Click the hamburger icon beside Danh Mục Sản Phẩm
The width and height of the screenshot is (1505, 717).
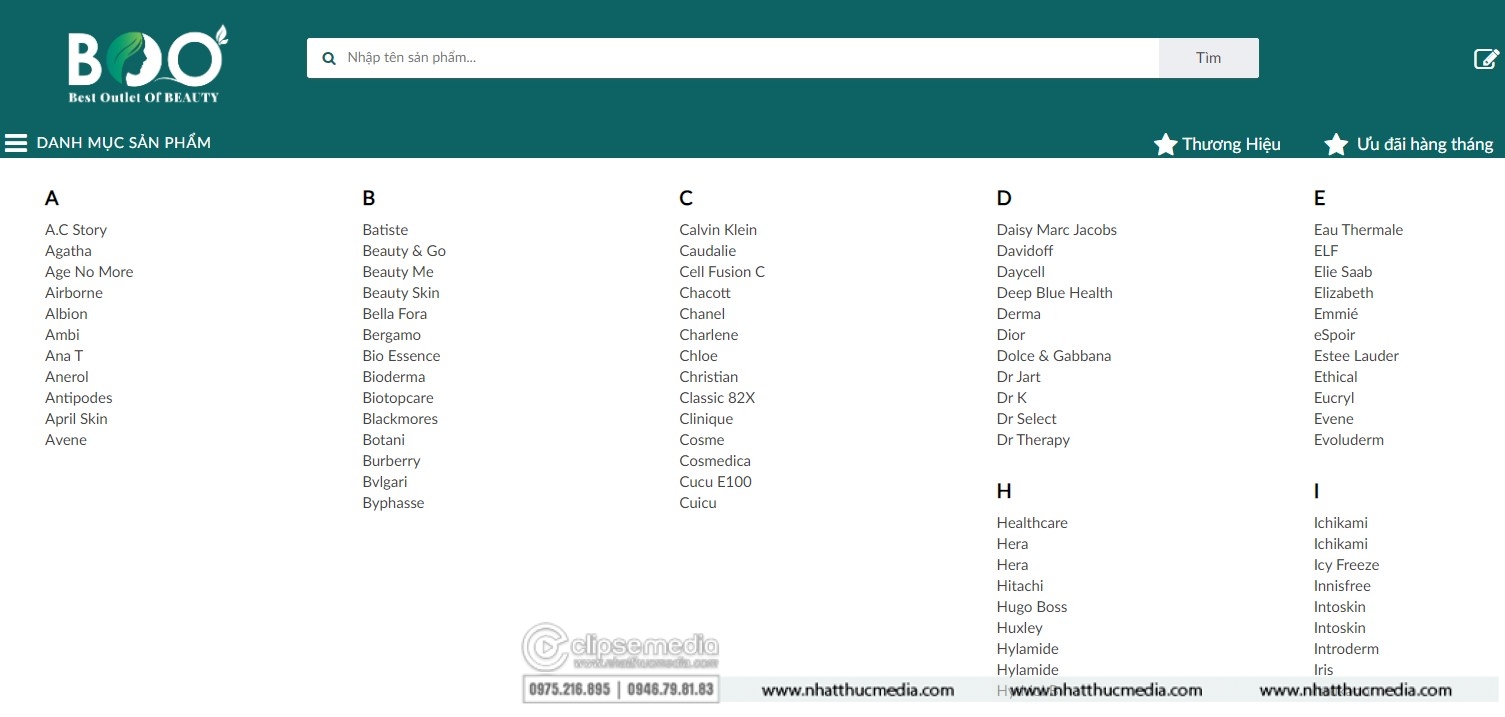(16, 143)
